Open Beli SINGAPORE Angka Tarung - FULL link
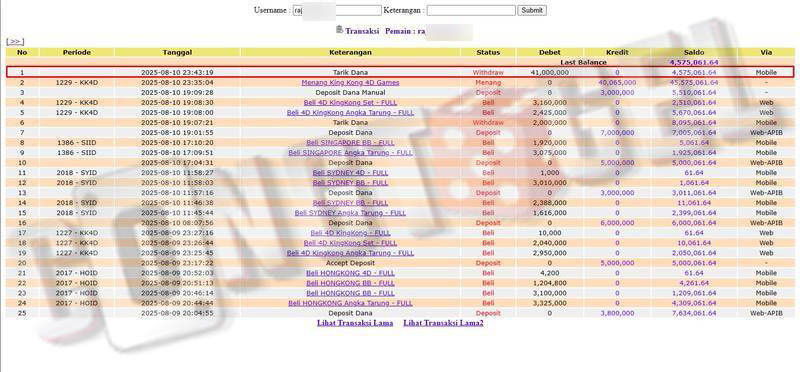The height and width of the screenshot is (372, 800). click(x=351, y=153)
